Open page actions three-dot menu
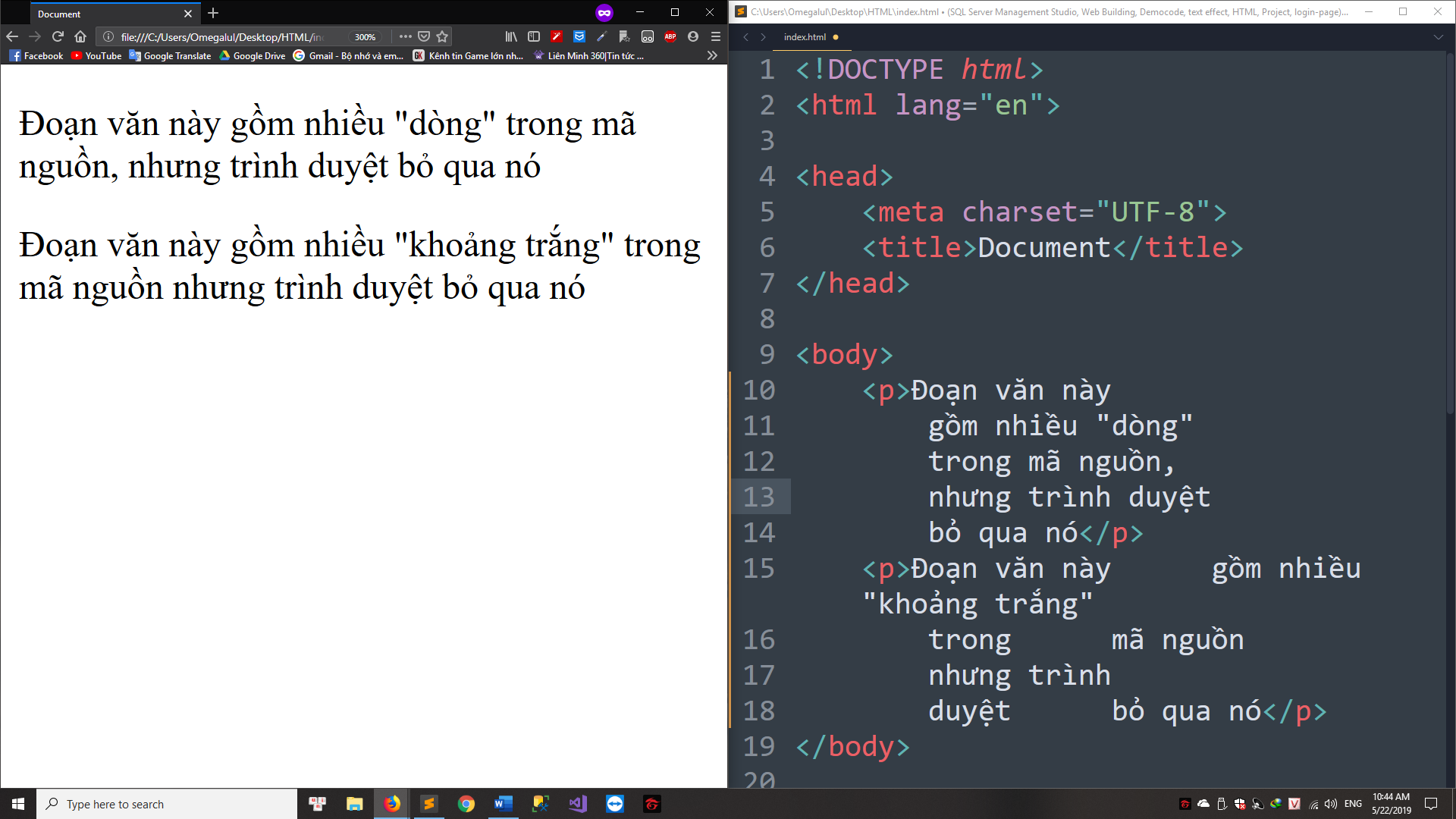This screenshot has height=819, width=1456. pos(405,36)
